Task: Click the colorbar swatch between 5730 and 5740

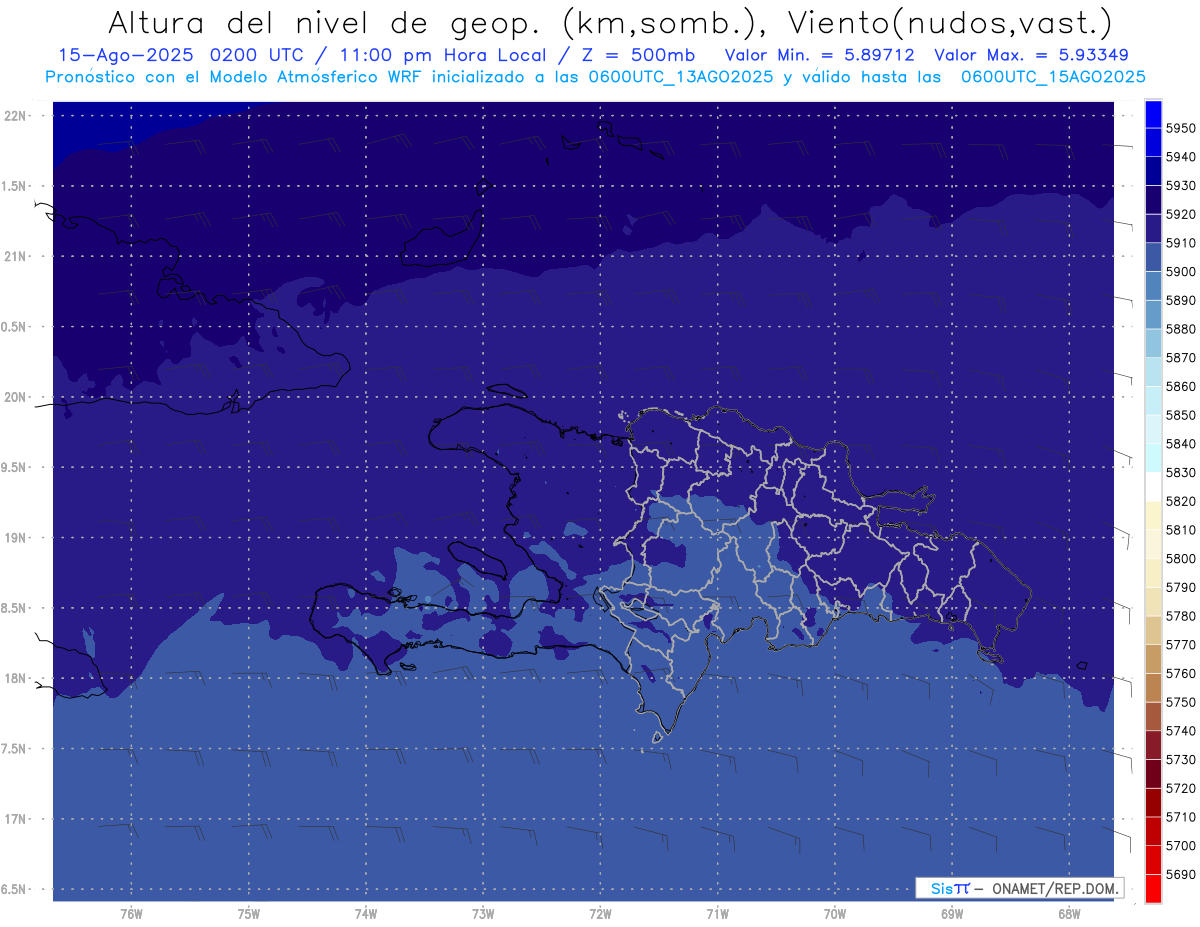Action: [1153, 745]
